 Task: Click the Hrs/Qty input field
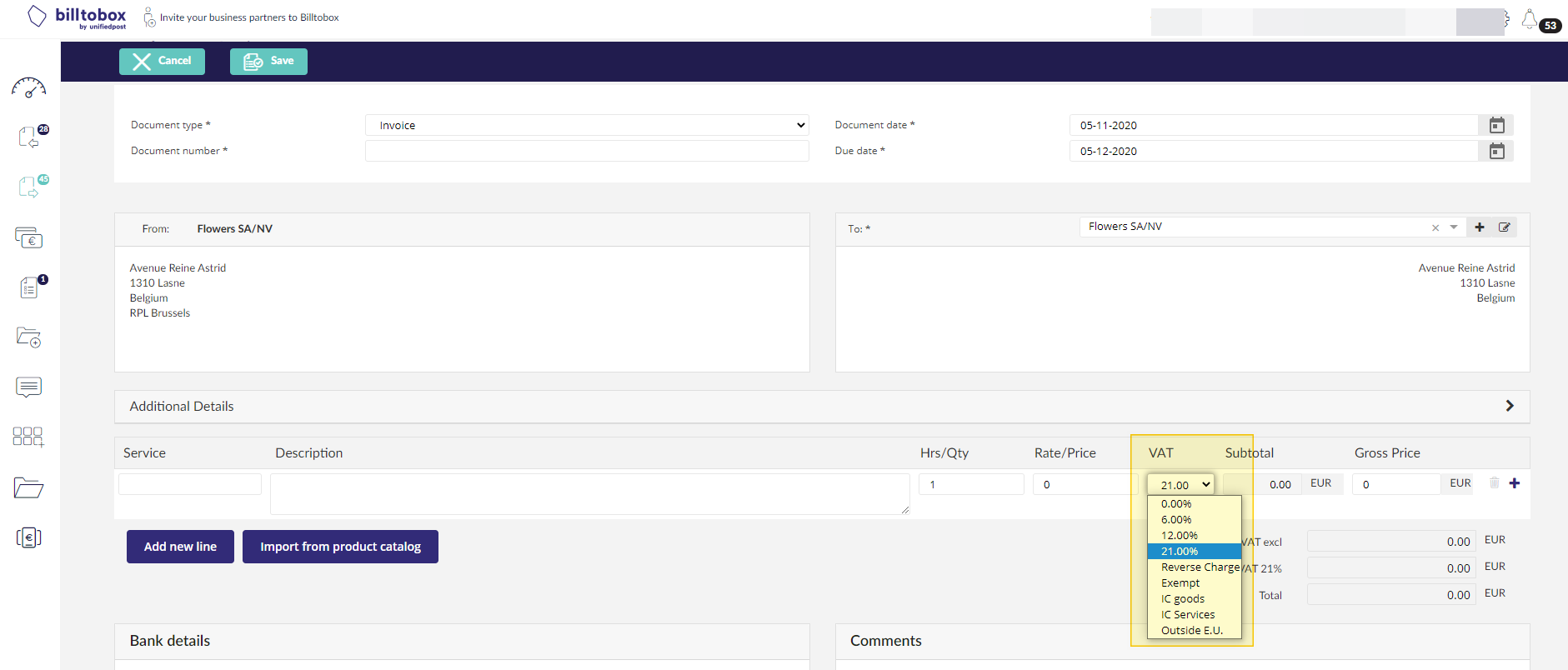coord(971,484)
